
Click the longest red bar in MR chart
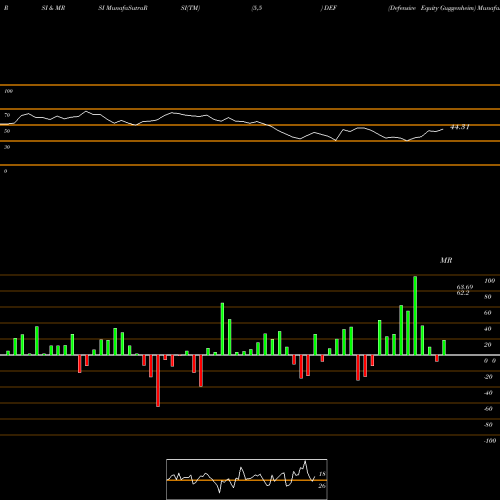click(158, 381)
